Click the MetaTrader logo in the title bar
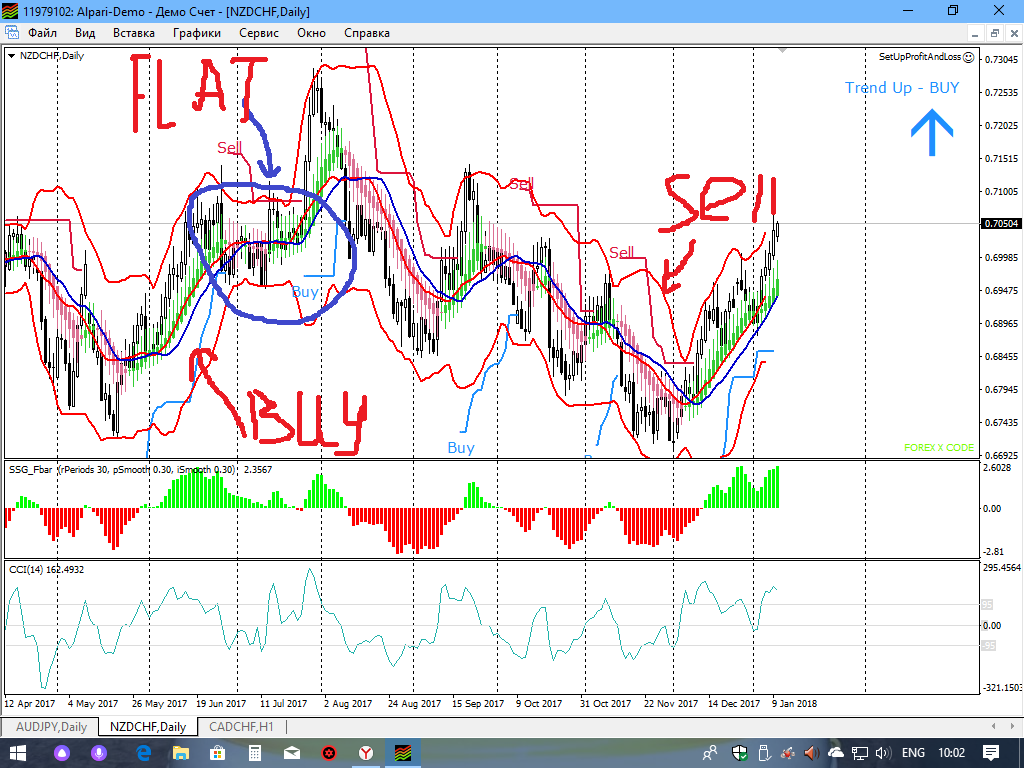This screenshot has height=768, width=1024. (x=10, y=11)
